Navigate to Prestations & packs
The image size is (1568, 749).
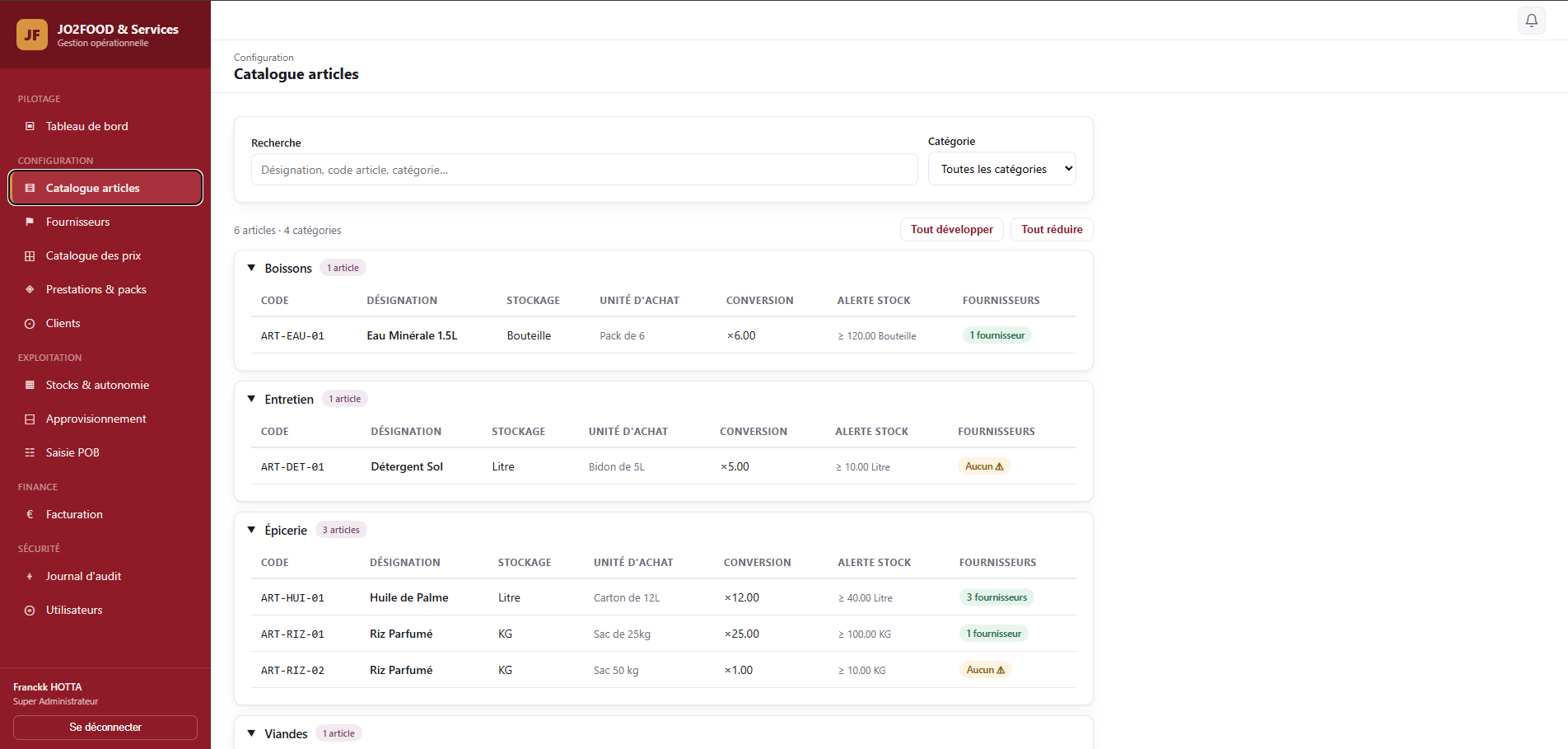click(x=105, y=289)
